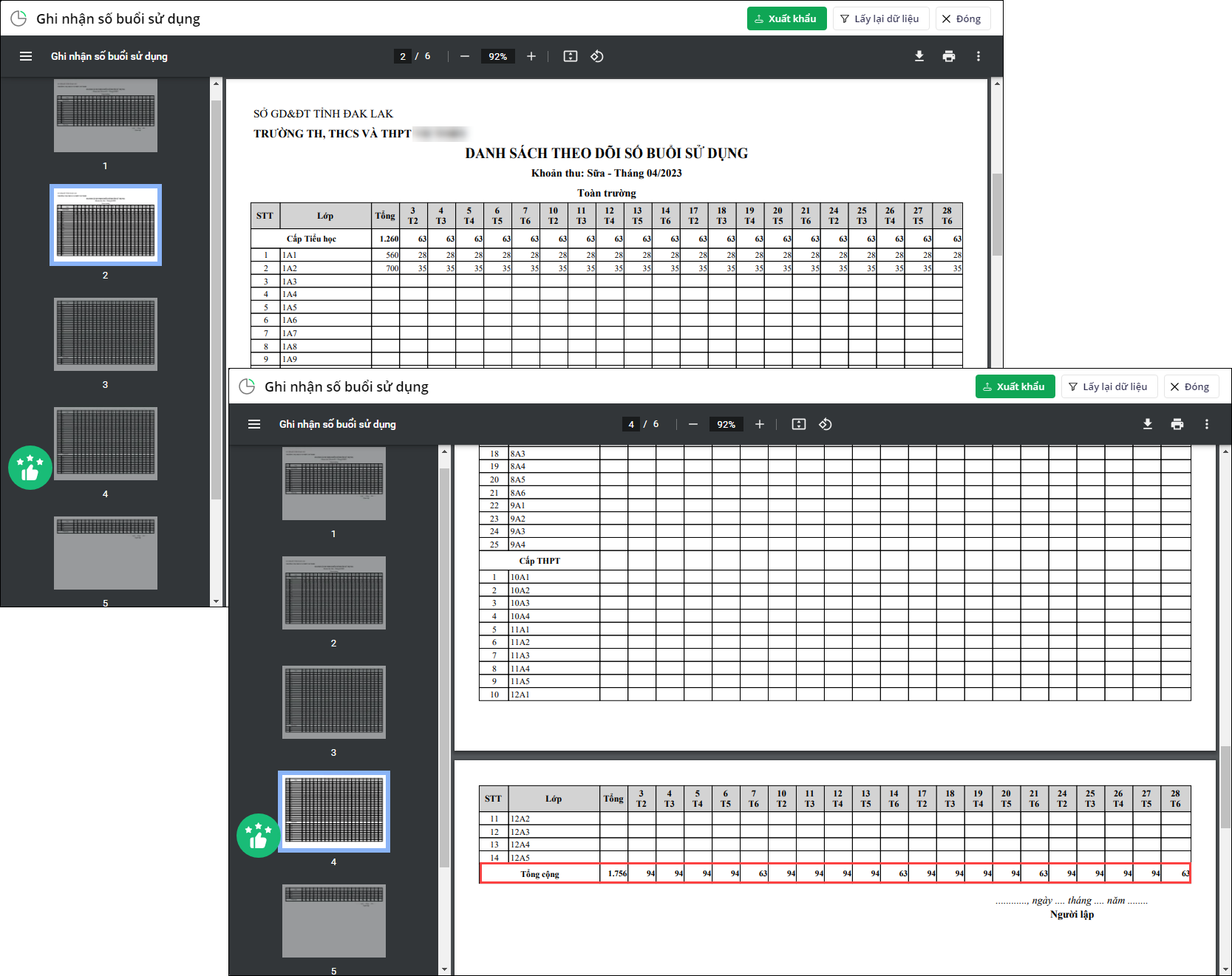The image size is (1232, 976).
Task: Select page 1 thumbnail in upper viewer sidebar
Action: (x=106, y=116)
